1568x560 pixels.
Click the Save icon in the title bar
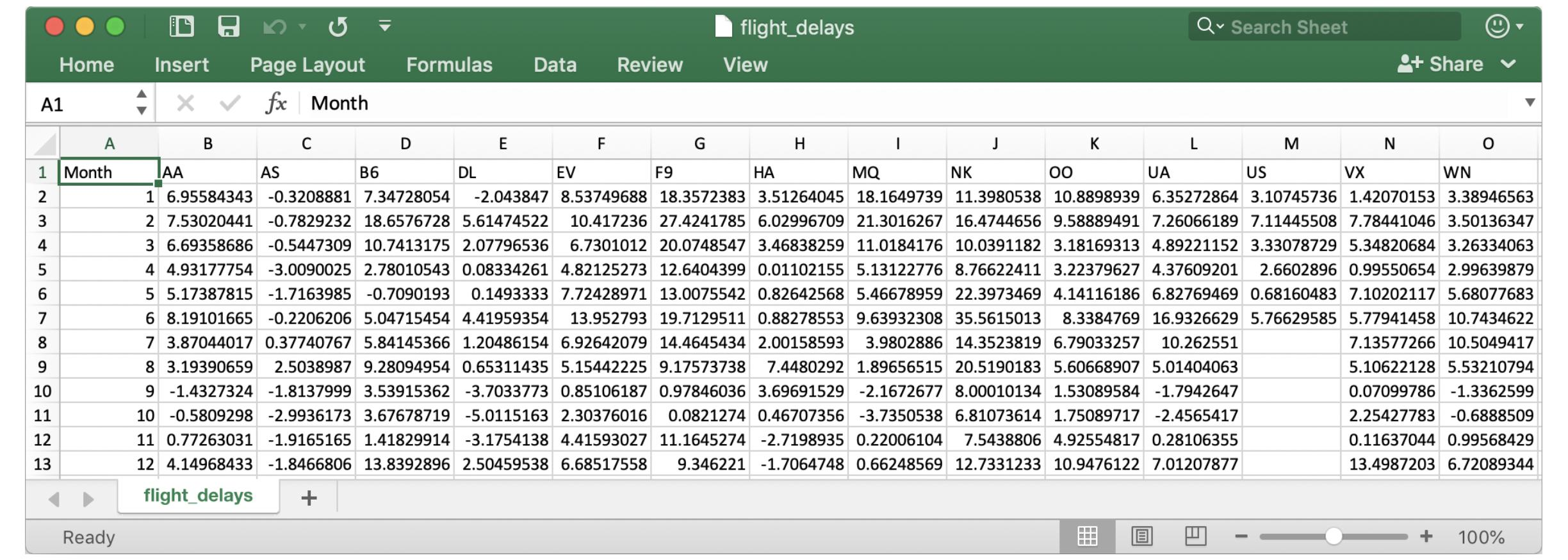[229, 27]
